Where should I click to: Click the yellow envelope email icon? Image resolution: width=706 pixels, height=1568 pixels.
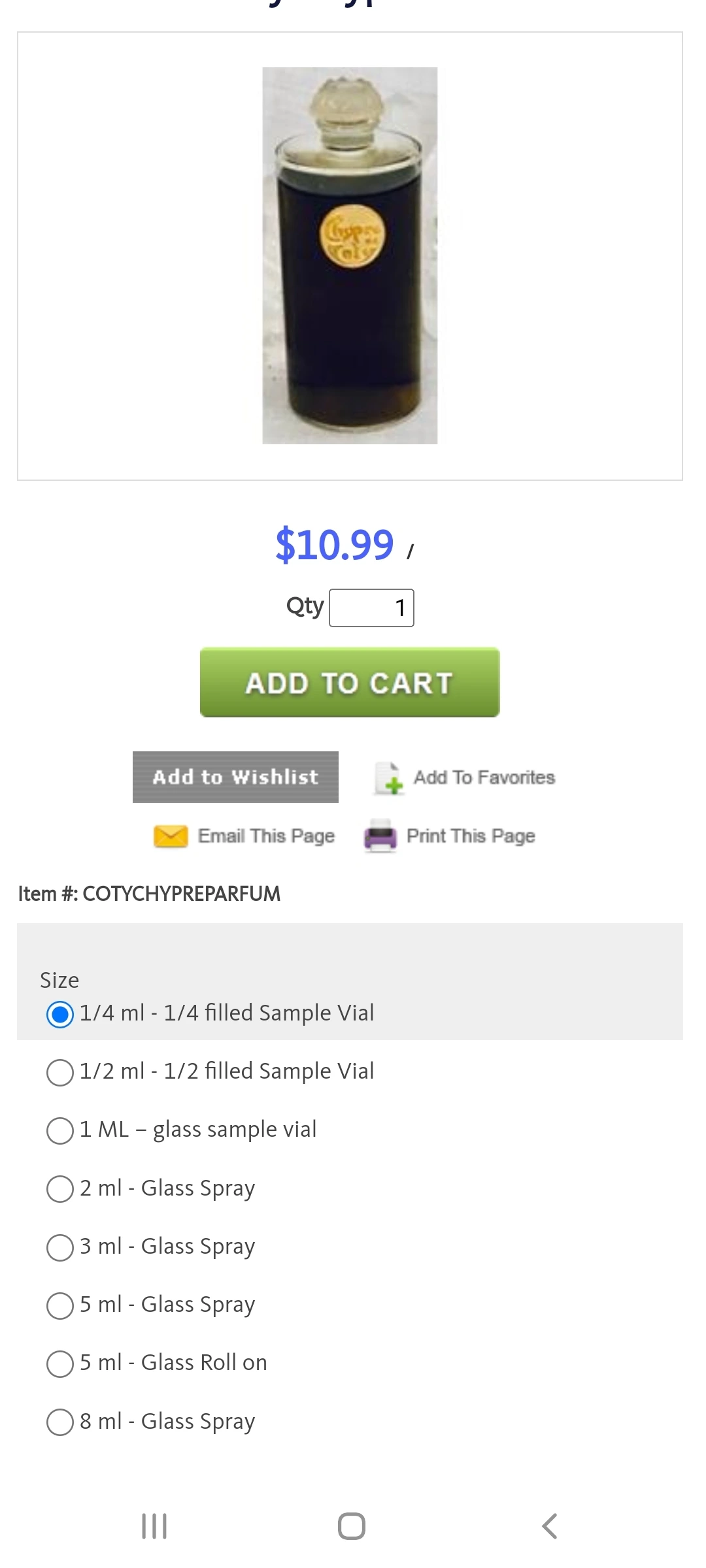click(171, 836)
